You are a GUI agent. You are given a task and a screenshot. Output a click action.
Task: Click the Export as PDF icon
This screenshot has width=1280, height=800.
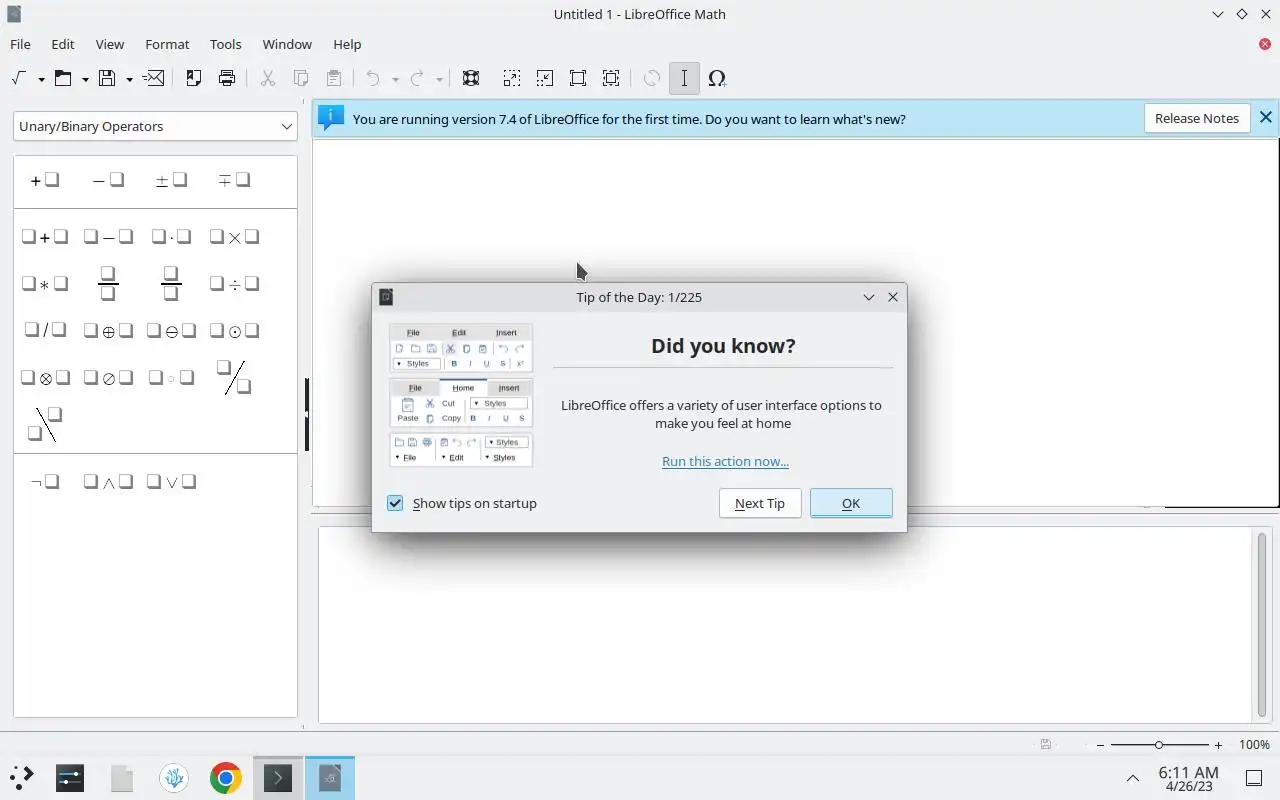point(194,78)
